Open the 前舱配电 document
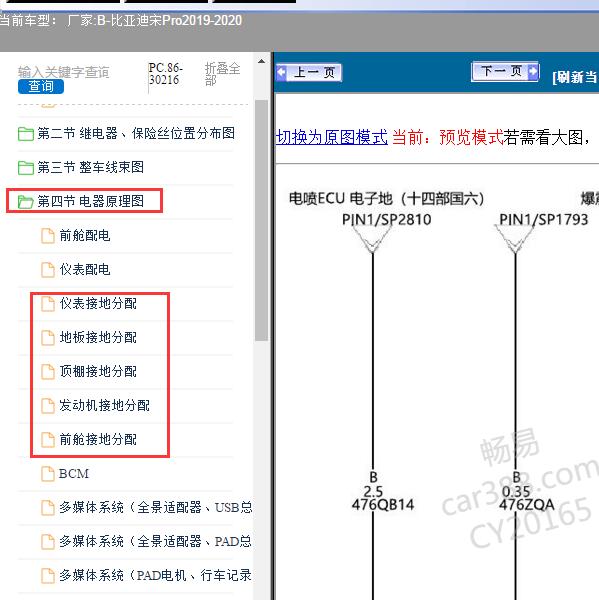 85,235
